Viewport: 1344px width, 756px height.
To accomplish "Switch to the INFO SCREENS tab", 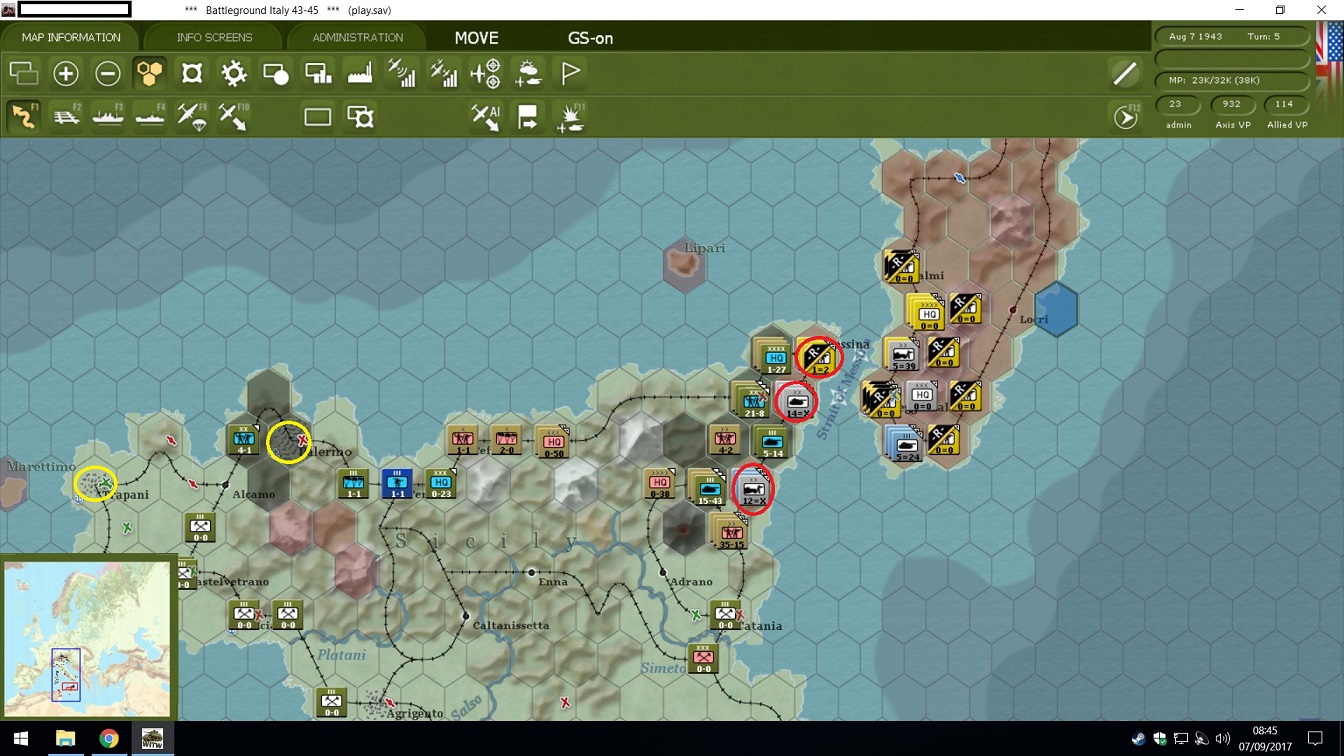I will [214, 38].
